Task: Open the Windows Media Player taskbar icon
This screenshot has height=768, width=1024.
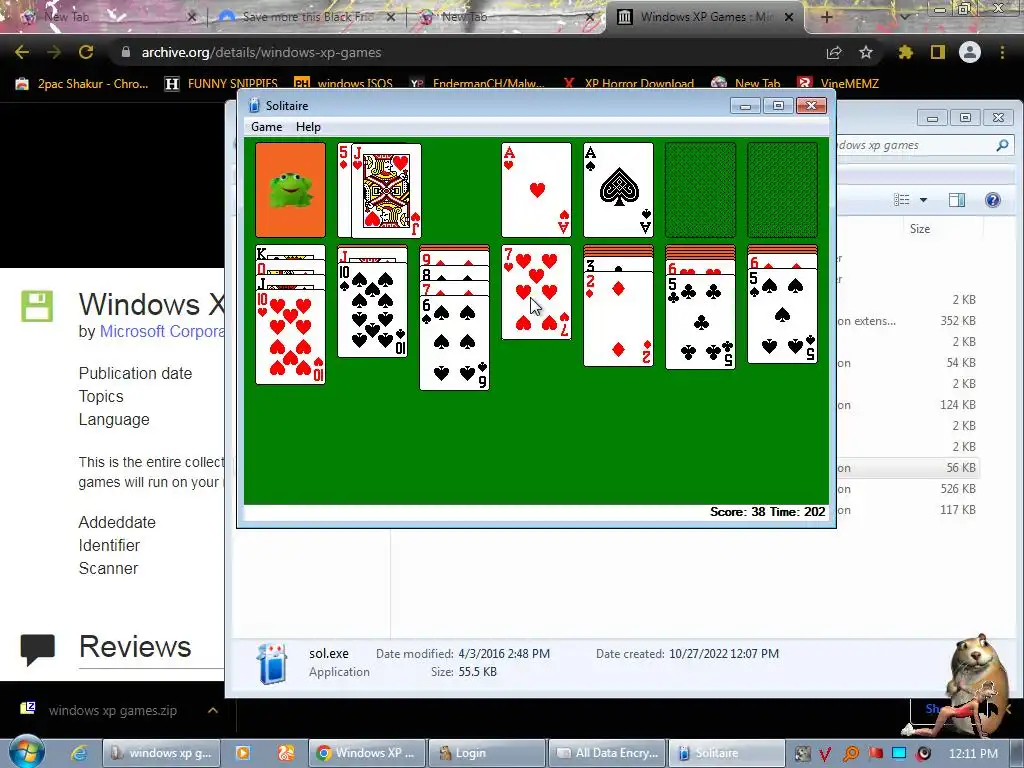Action: click(x=243, y=753)
